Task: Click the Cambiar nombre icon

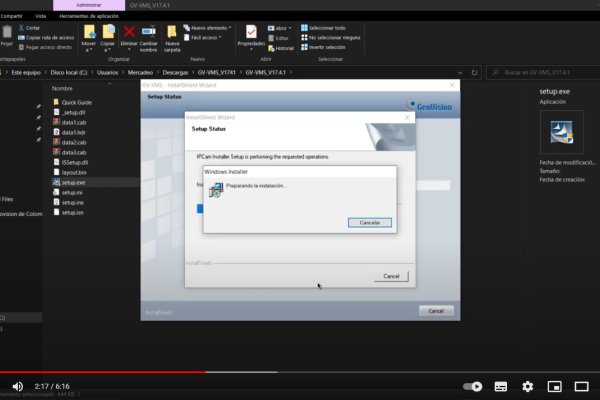Action: pos(148,32)
